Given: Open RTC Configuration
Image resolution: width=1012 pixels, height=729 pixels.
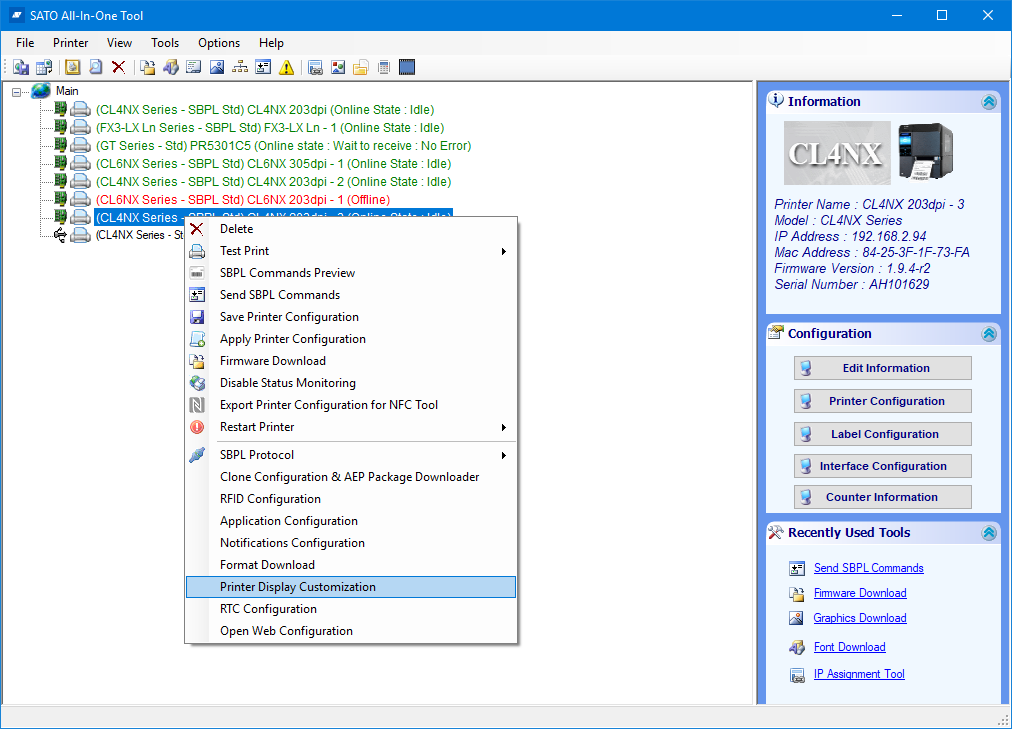Looking at the screenshot, I should tap(351, 609).
